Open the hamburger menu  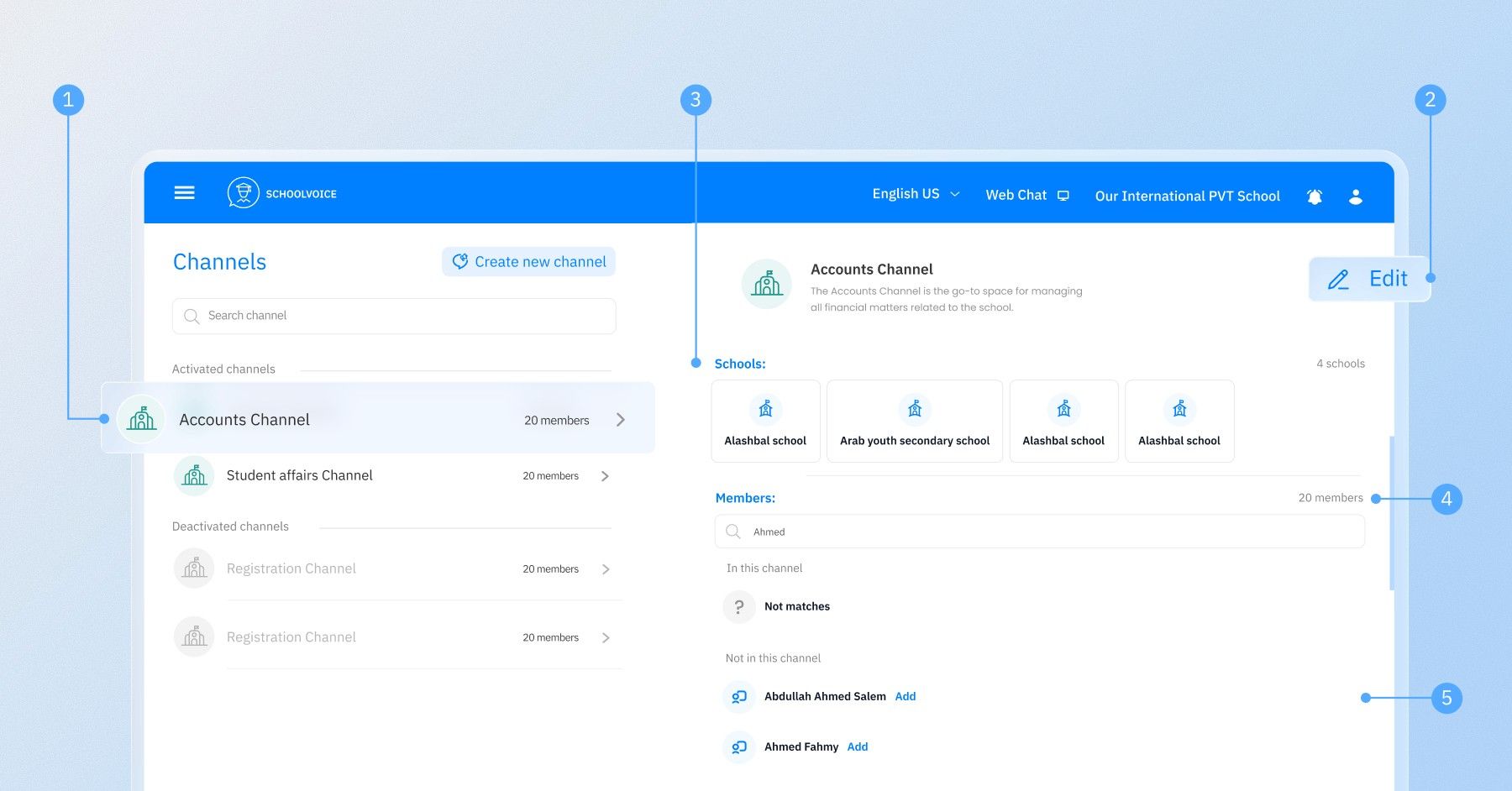[184, 193]
